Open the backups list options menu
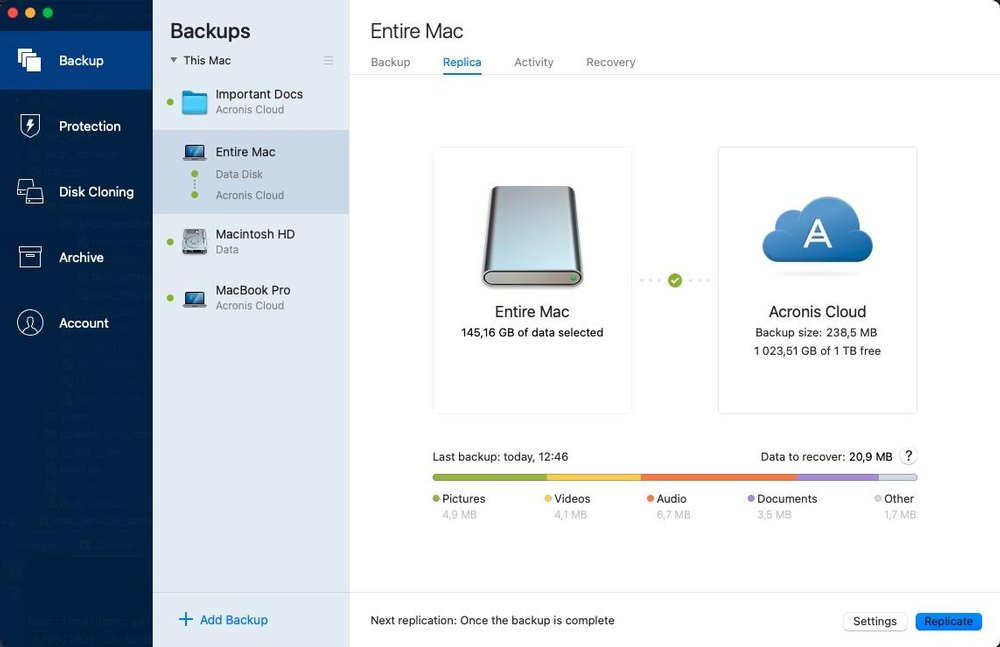1000x647 pixels. (328, 61)
